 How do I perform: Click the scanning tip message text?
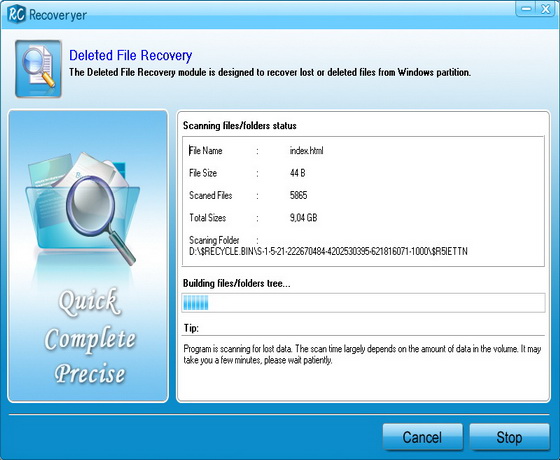click(x=362, y=354)
